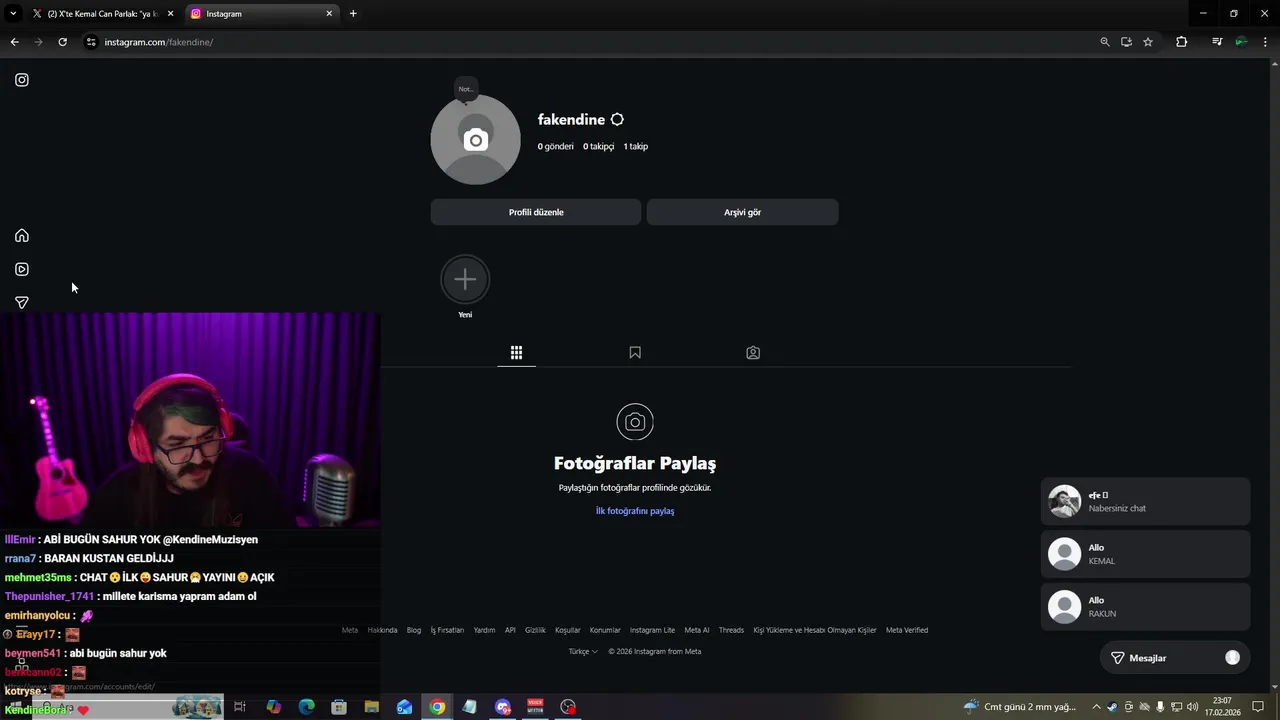This screenshot has width=1280, height=720.
Task: Open footer link Konumlar
Action: 605,630
